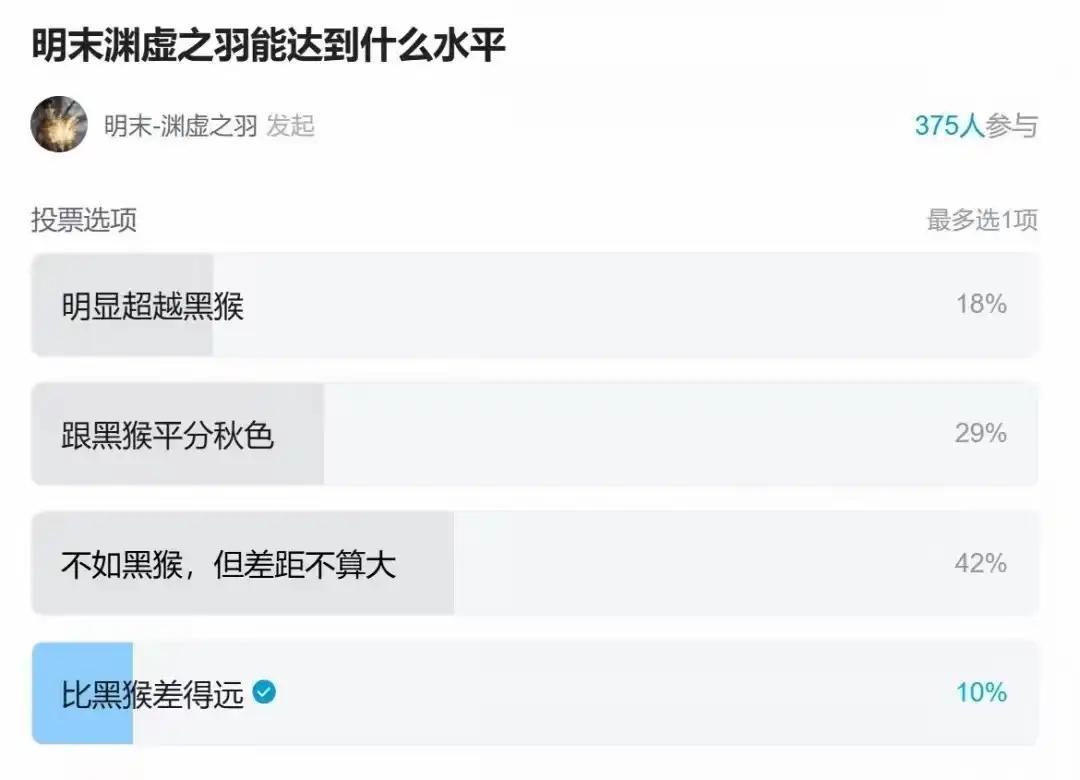Screen dimensions: 1080x780
Task: Click the 42% result percentage
Action: 980,564
